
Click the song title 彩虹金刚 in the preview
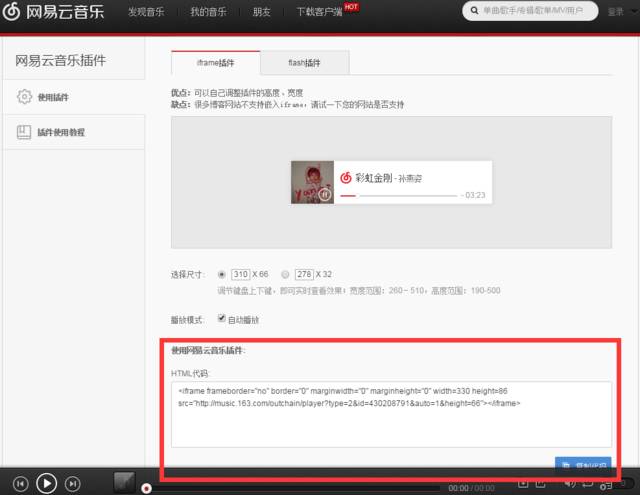(x=374, y=178)
